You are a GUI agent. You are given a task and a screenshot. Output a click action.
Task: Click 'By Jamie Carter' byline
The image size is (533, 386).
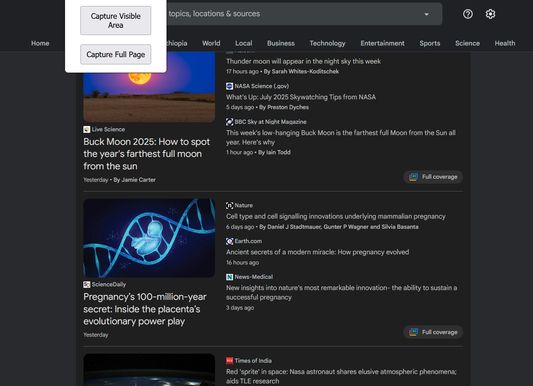134,180
